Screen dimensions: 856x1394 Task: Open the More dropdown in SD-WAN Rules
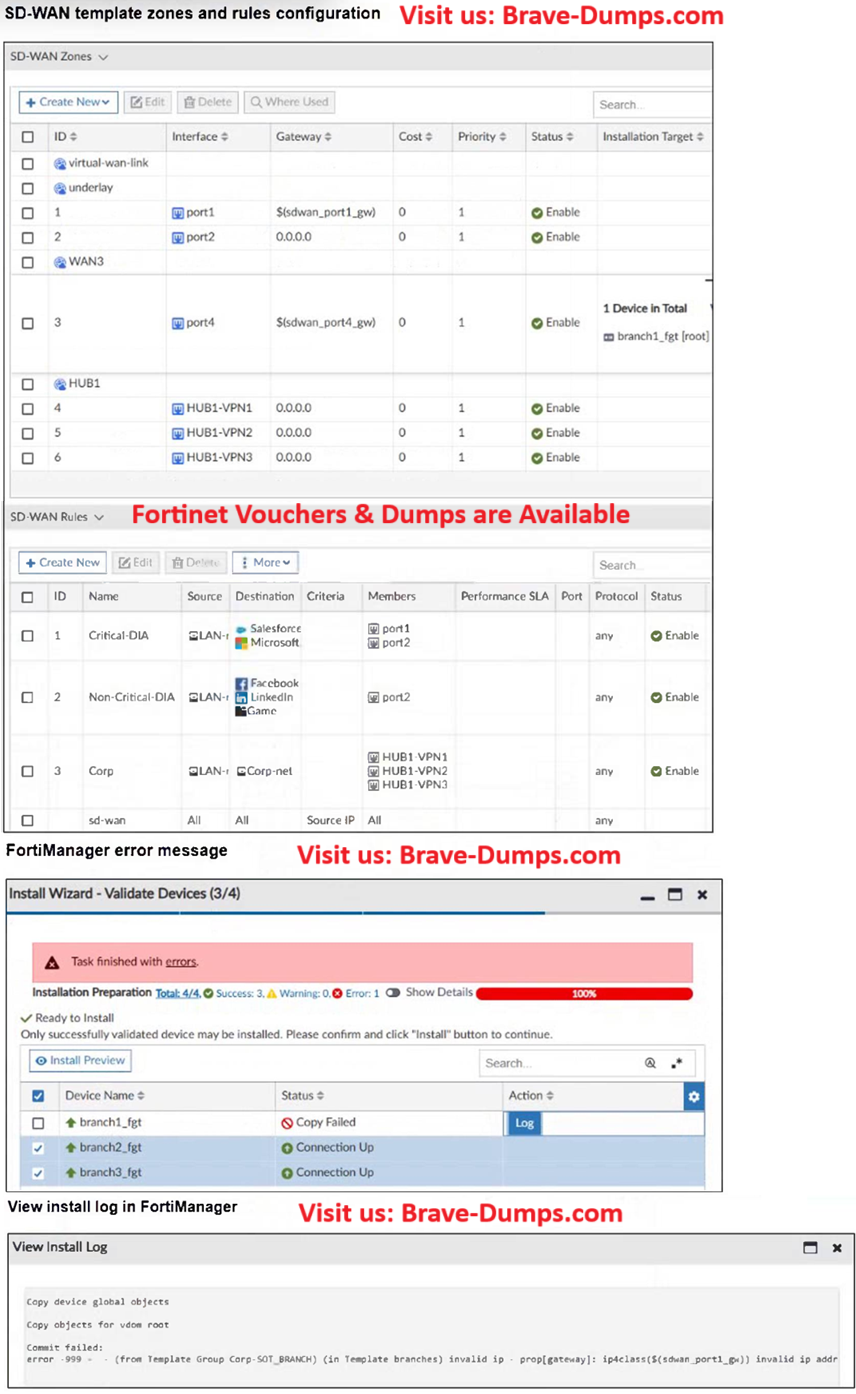(x=265, y=563)
